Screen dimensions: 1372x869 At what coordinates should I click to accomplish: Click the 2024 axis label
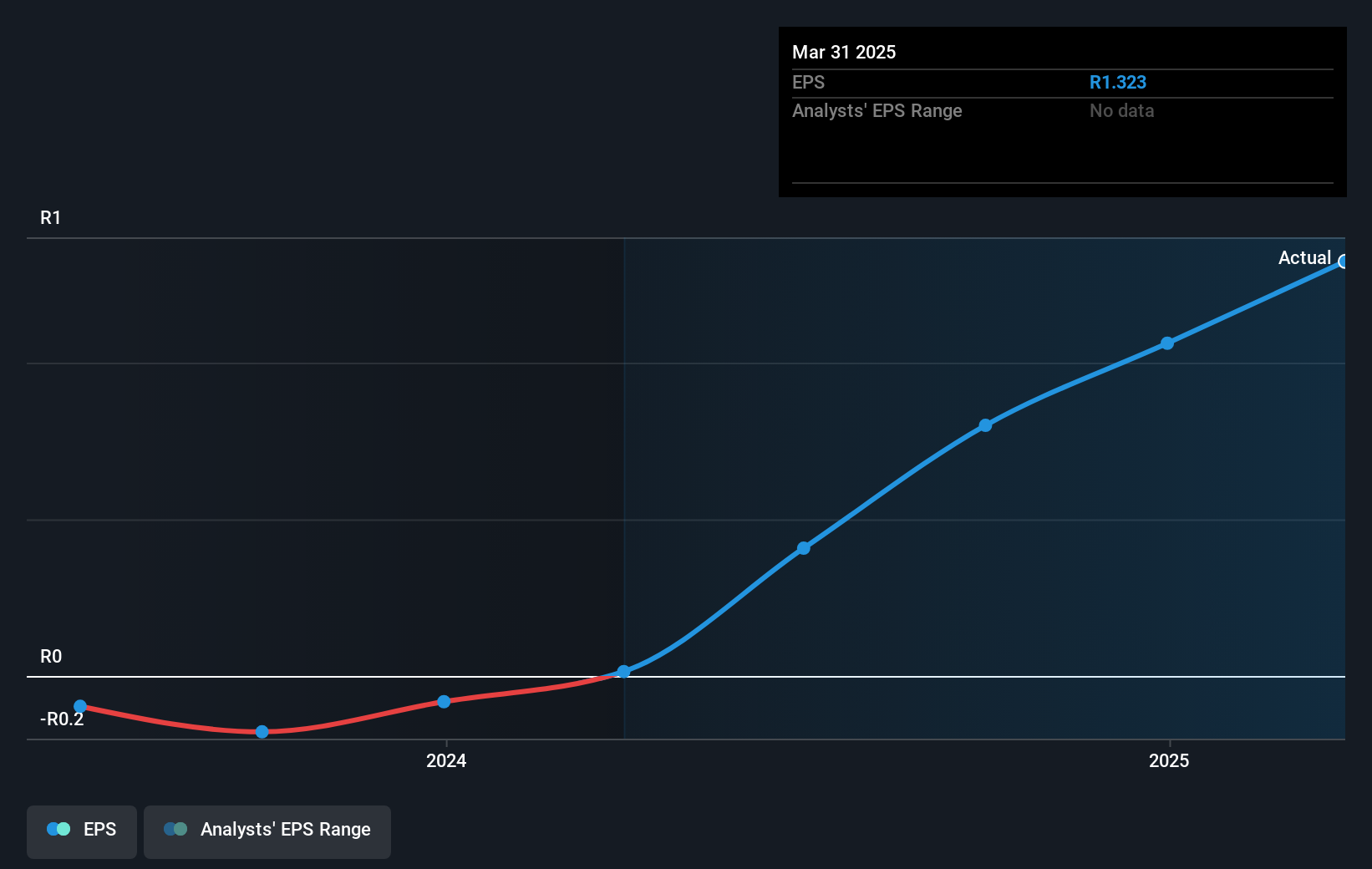pyautogui.click(x=446, y=761)
